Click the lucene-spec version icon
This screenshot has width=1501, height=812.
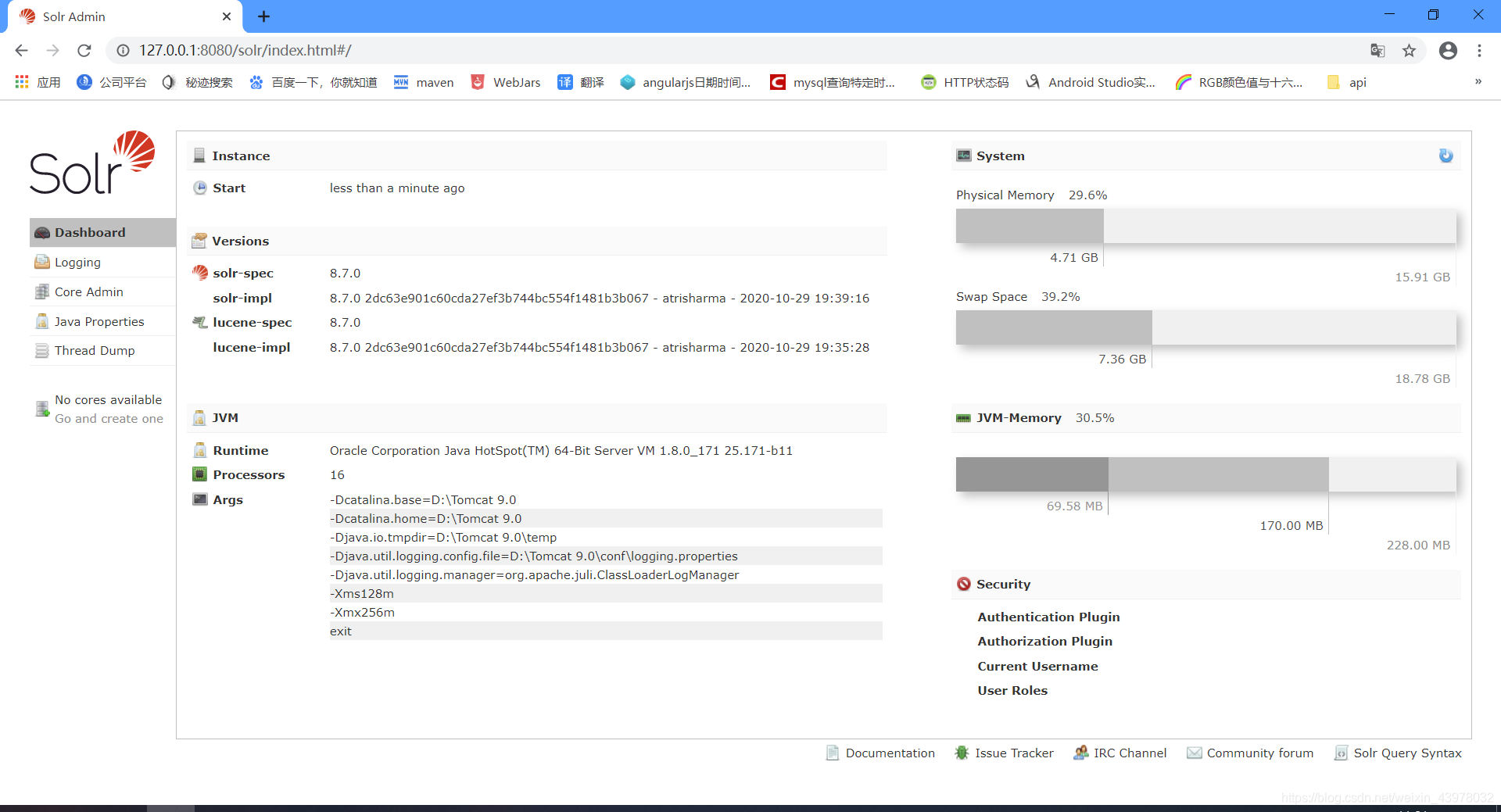(200, 322)
